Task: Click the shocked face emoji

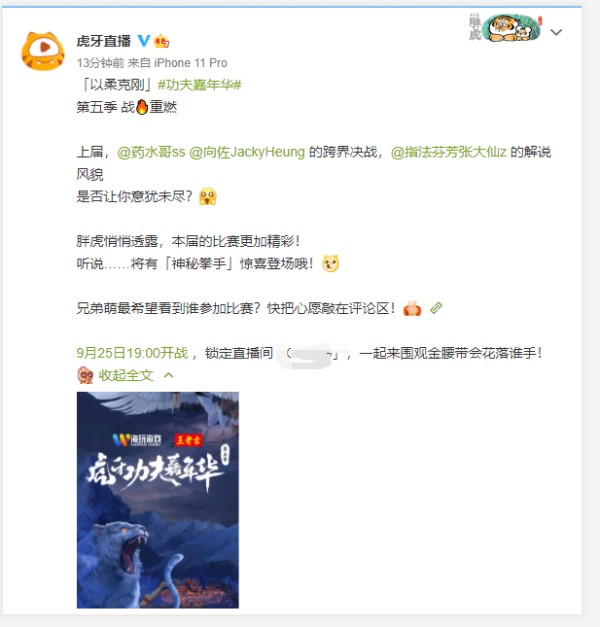Action: pos(208,197)
